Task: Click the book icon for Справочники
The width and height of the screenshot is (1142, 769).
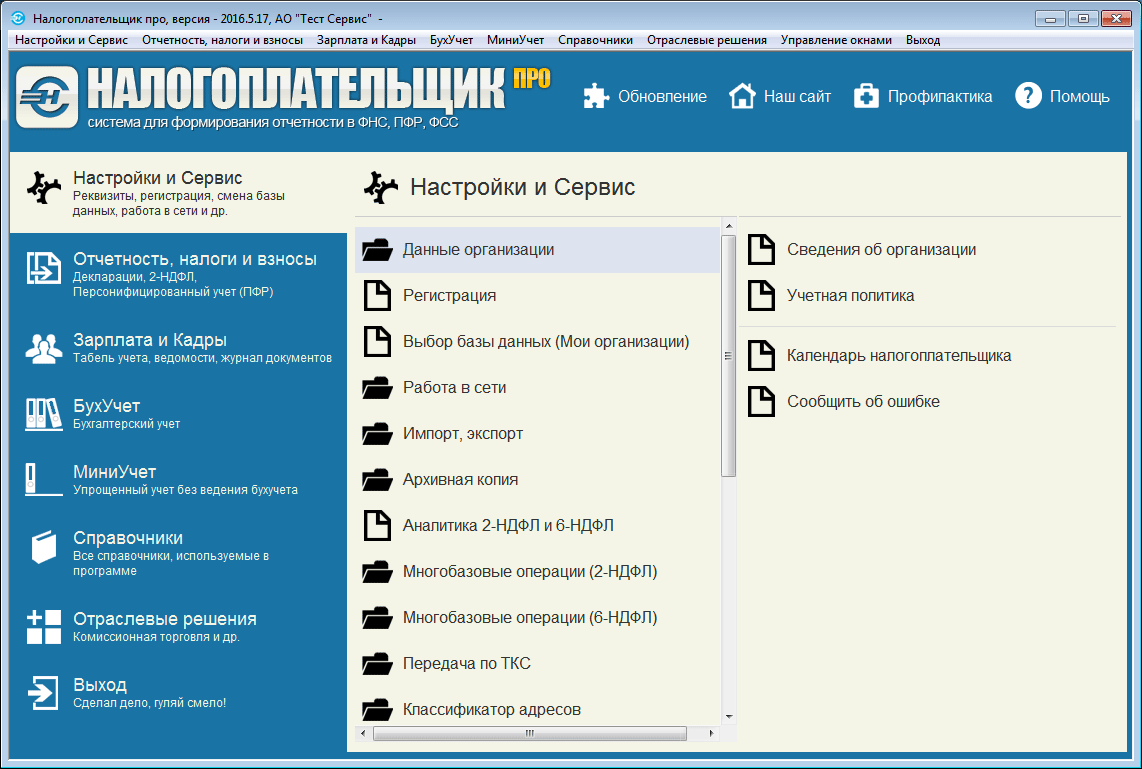Action: 44,546
